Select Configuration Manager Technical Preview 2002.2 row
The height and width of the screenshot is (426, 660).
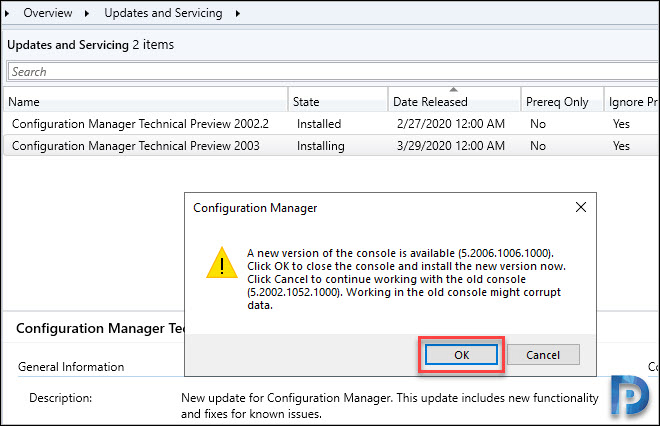[x=332, y=124]
